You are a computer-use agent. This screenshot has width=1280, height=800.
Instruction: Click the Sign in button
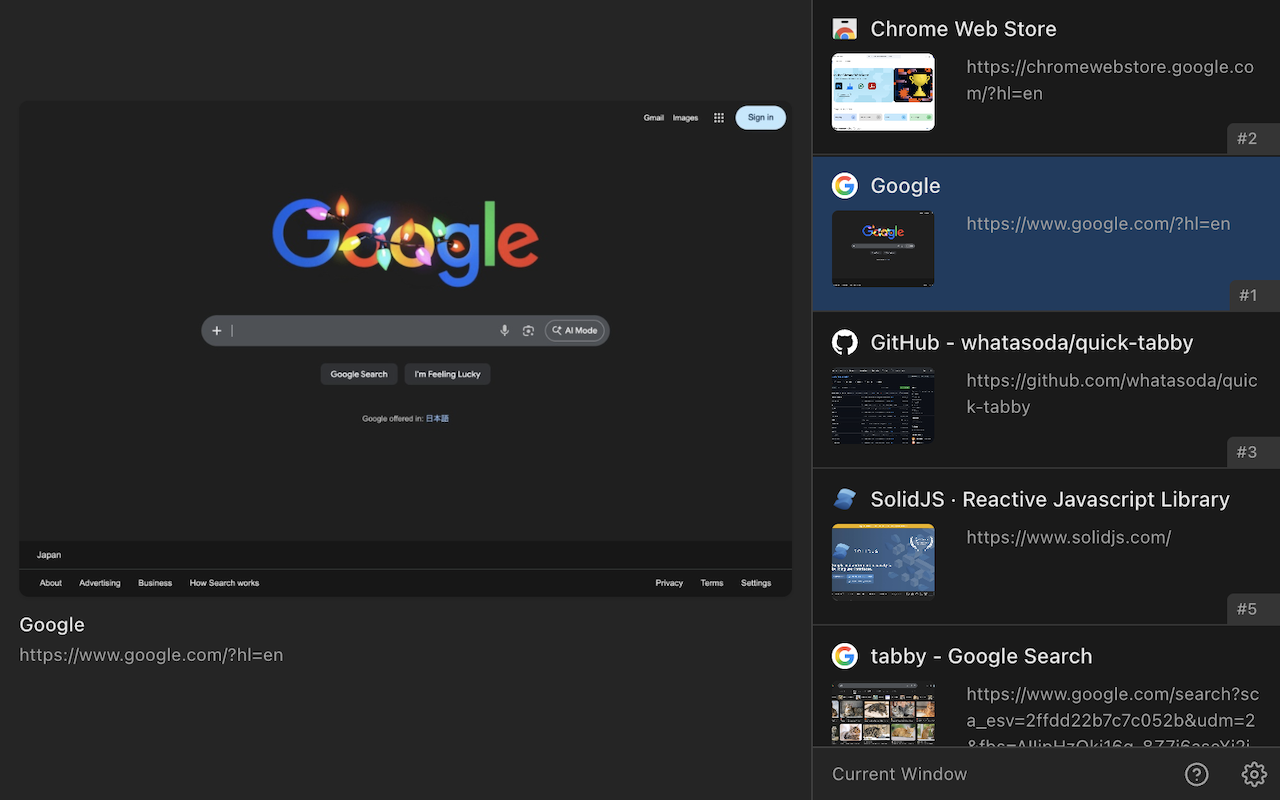click(760, 117)
